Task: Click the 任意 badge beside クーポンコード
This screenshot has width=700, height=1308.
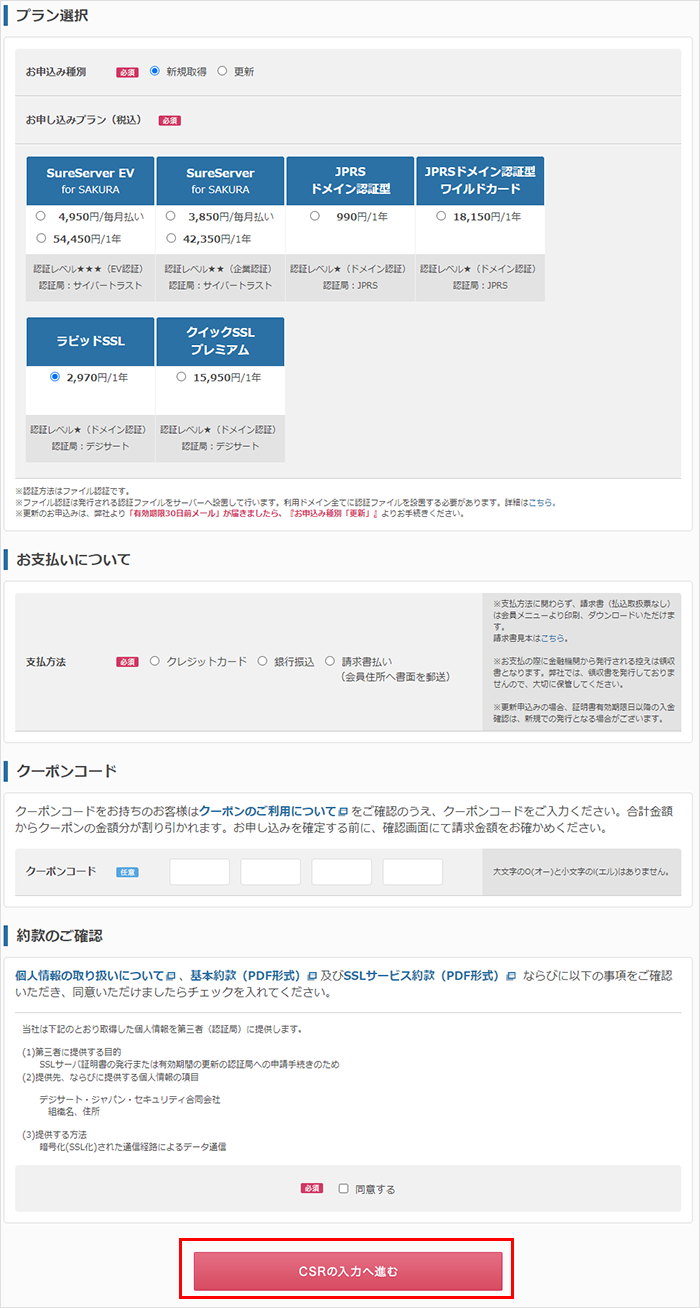Action: 127,872
